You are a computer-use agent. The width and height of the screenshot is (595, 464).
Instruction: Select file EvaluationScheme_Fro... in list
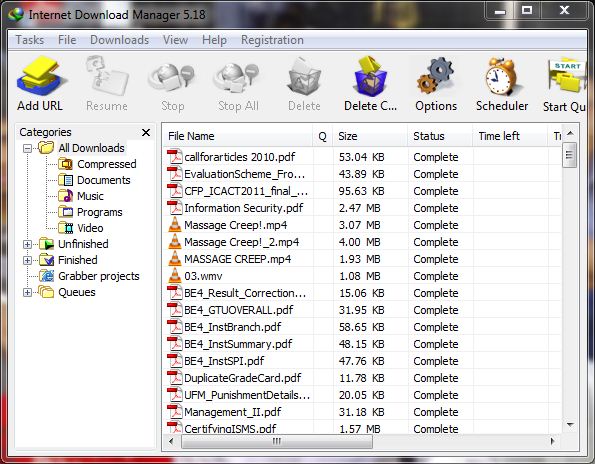pyautogui.click(x=244, y=174)
